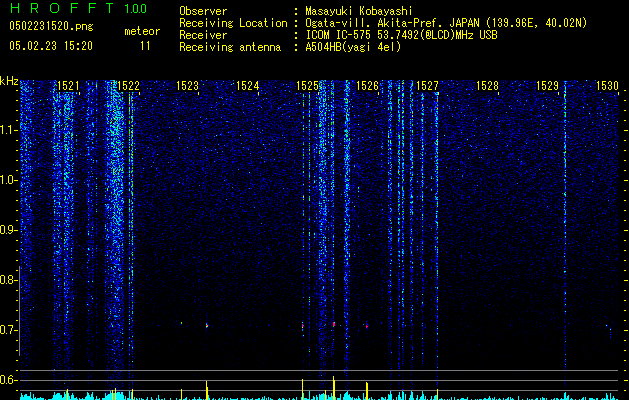Click the 1530 time marker
The width and height of the screenshot is (629, 400).
click(x=607, y=86)
